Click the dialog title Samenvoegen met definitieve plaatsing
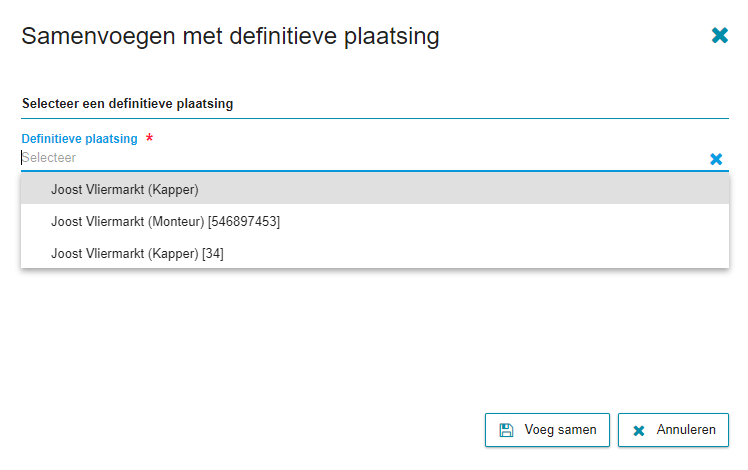Image resolution: width=748 pixels, height=470 pixels. pyautogui.click(x=230, y=36)
